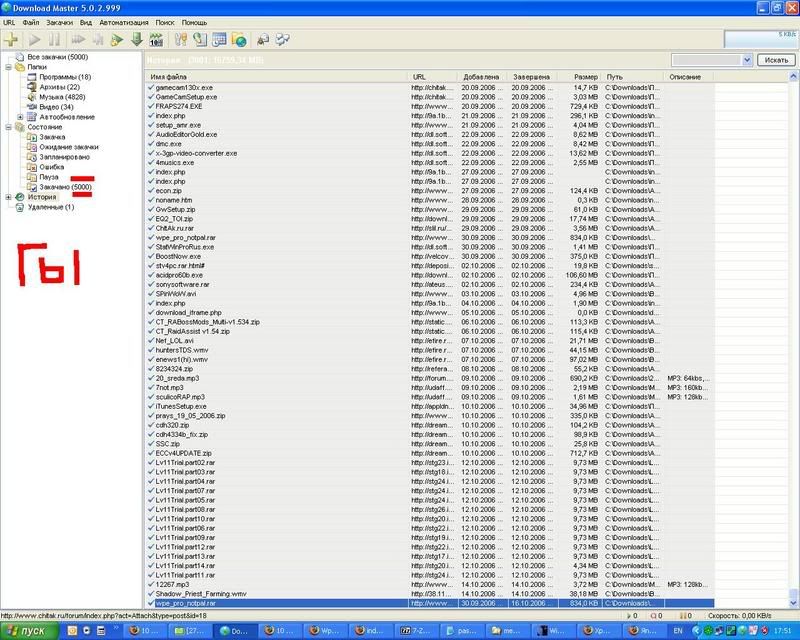Screen dimensions: 800x640
Task: Open the 'Закачки' menu
Action: tap(59, 22)
